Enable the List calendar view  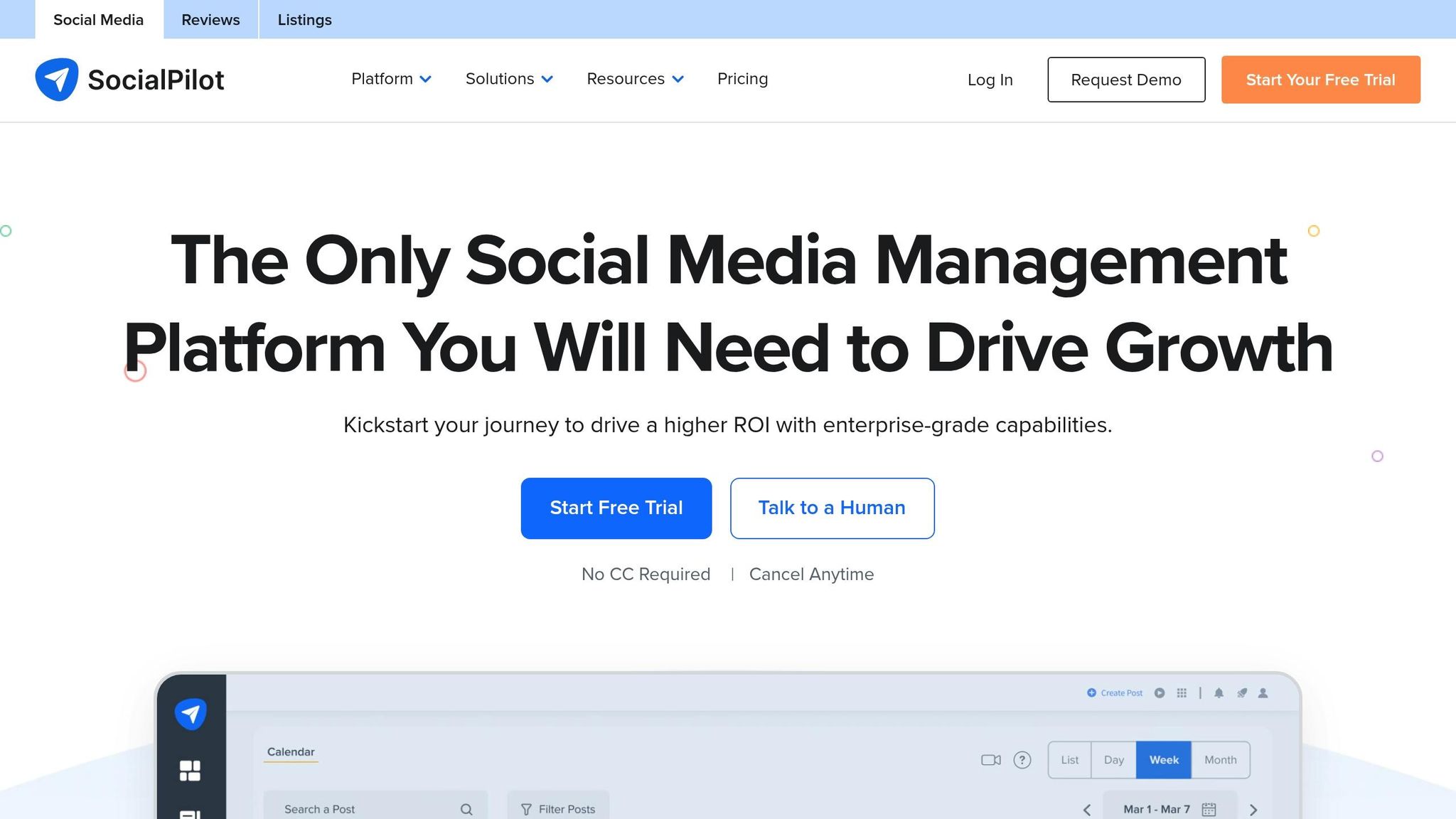click(1070, 759)
